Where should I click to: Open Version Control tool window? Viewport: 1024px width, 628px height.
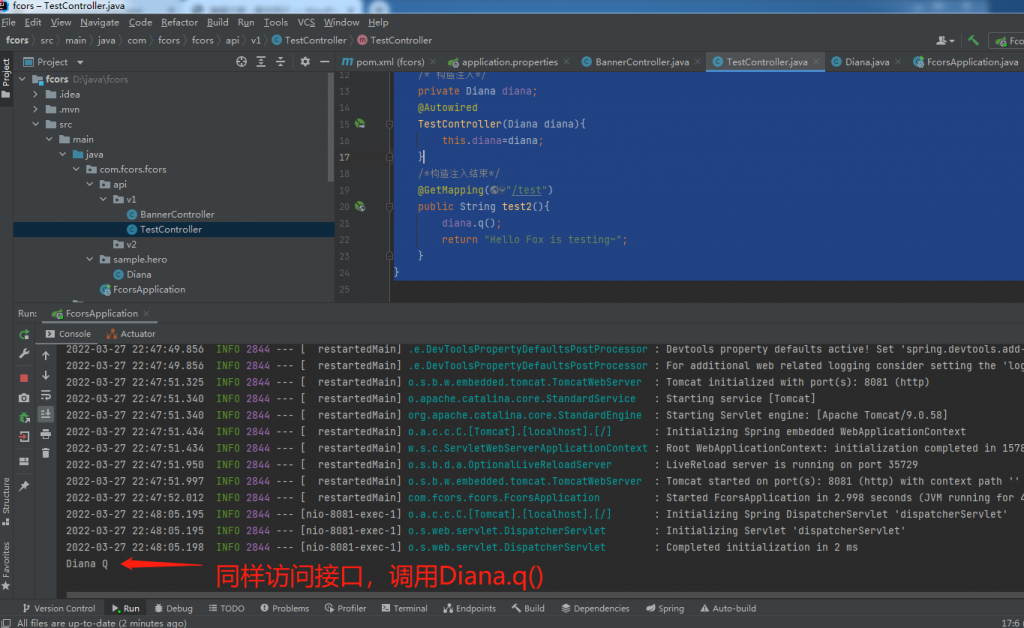[59, 608]
